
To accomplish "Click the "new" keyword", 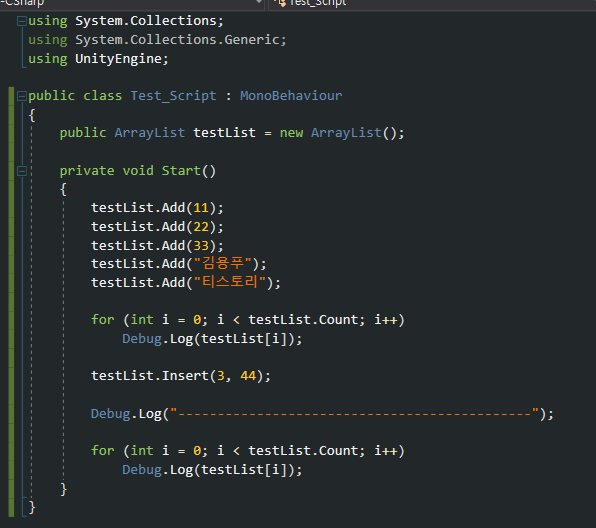I will click(292, 133).
